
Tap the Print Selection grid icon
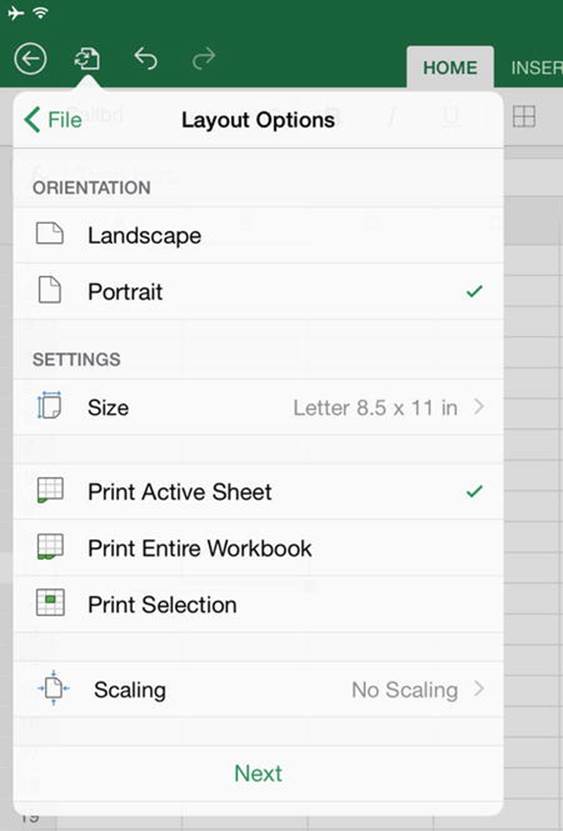pos(50,603)
